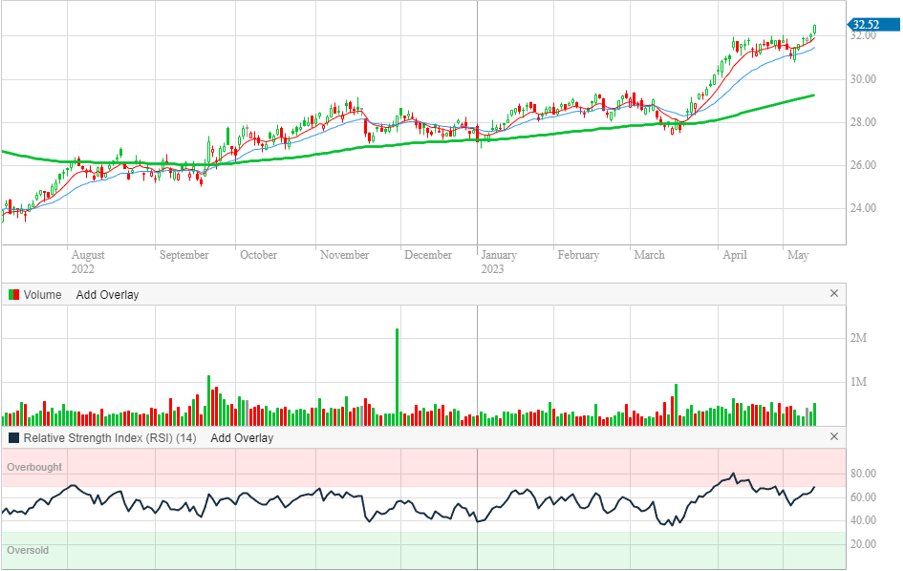Click the Oversold zone label
This screenshot has width=903, height=571.
(28, 550)
